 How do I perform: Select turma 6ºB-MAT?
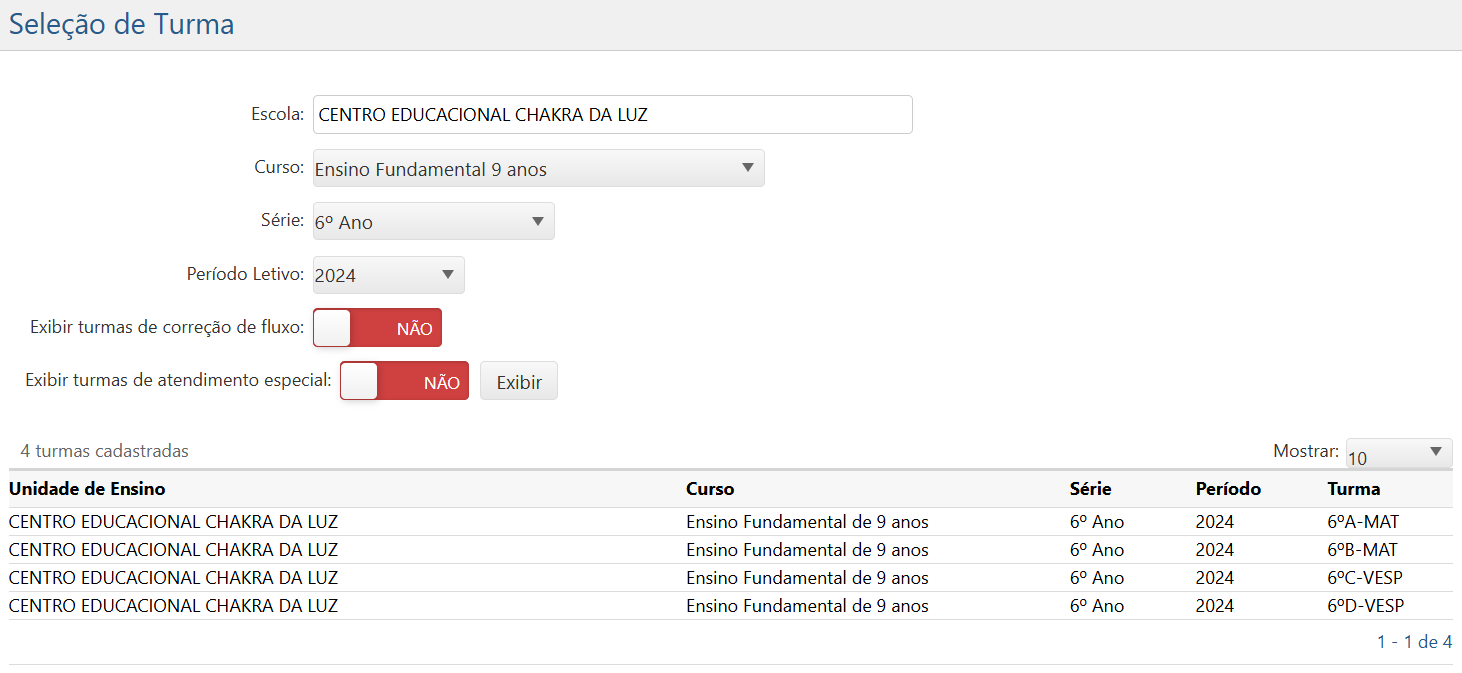1363,550
